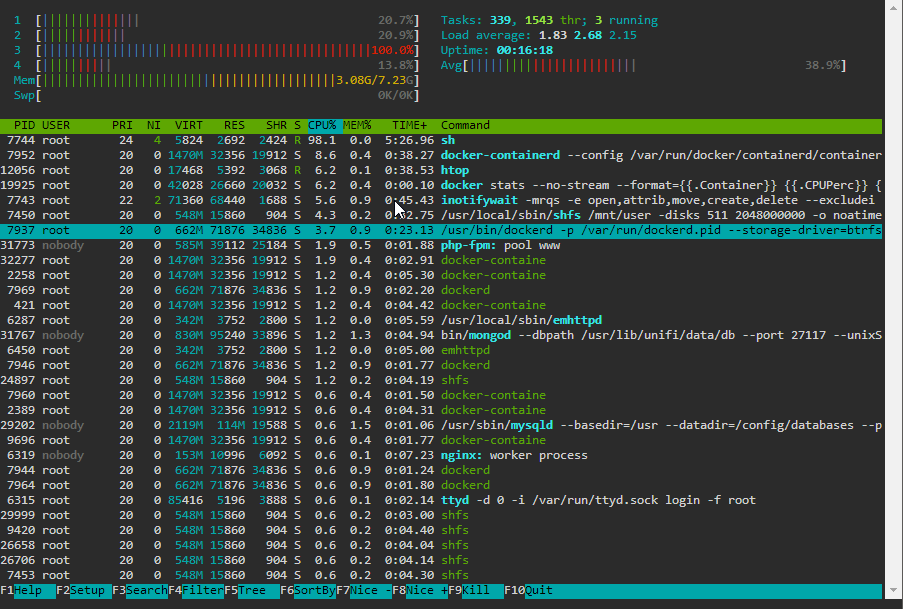This screenshot has width=903, height=609.
Task: Activate F3 Search in the footer bar
Action: 139,591
